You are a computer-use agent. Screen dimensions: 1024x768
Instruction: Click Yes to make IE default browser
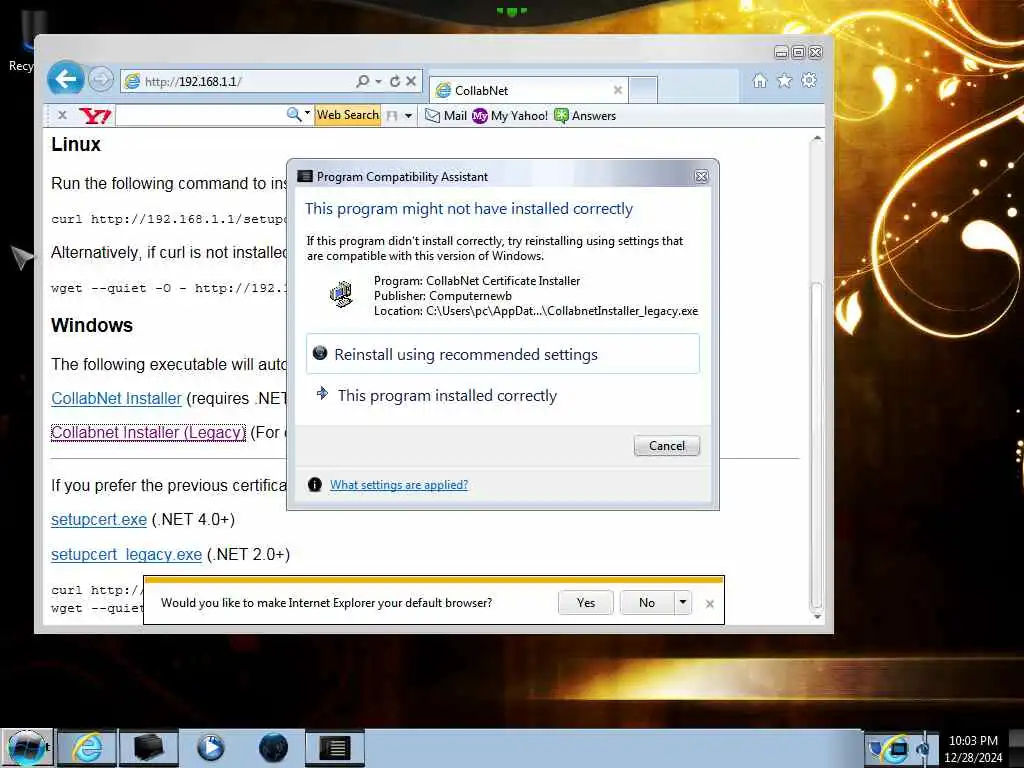[x=586, y=603]
